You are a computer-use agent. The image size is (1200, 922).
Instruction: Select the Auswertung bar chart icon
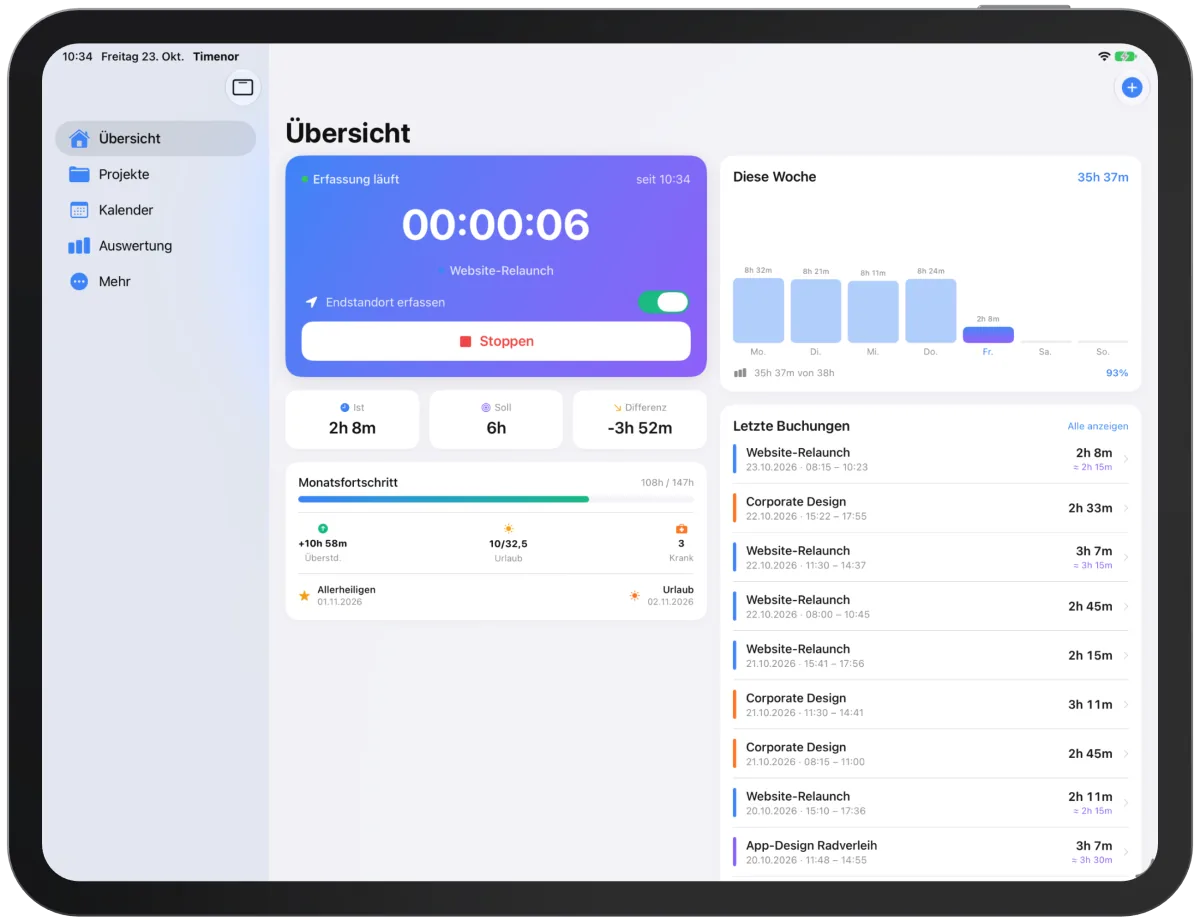click(x=79, y=246)
